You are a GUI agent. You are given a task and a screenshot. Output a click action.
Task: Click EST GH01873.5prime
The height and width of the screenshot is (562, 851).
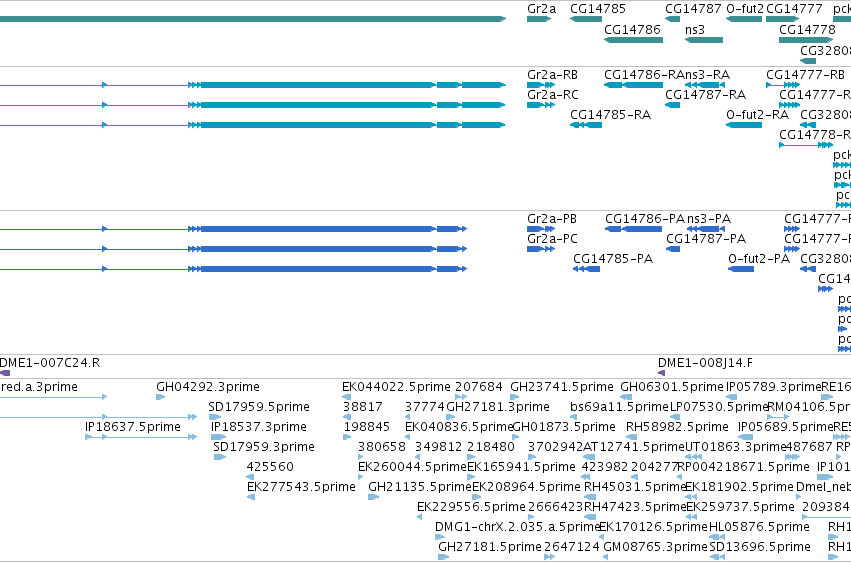[564, 427]
